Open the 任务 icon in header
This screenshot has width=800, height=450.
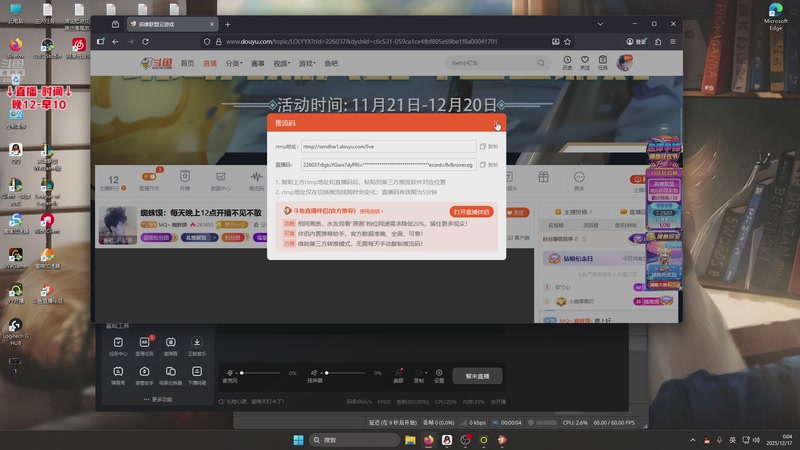click(x=603, y=63)
